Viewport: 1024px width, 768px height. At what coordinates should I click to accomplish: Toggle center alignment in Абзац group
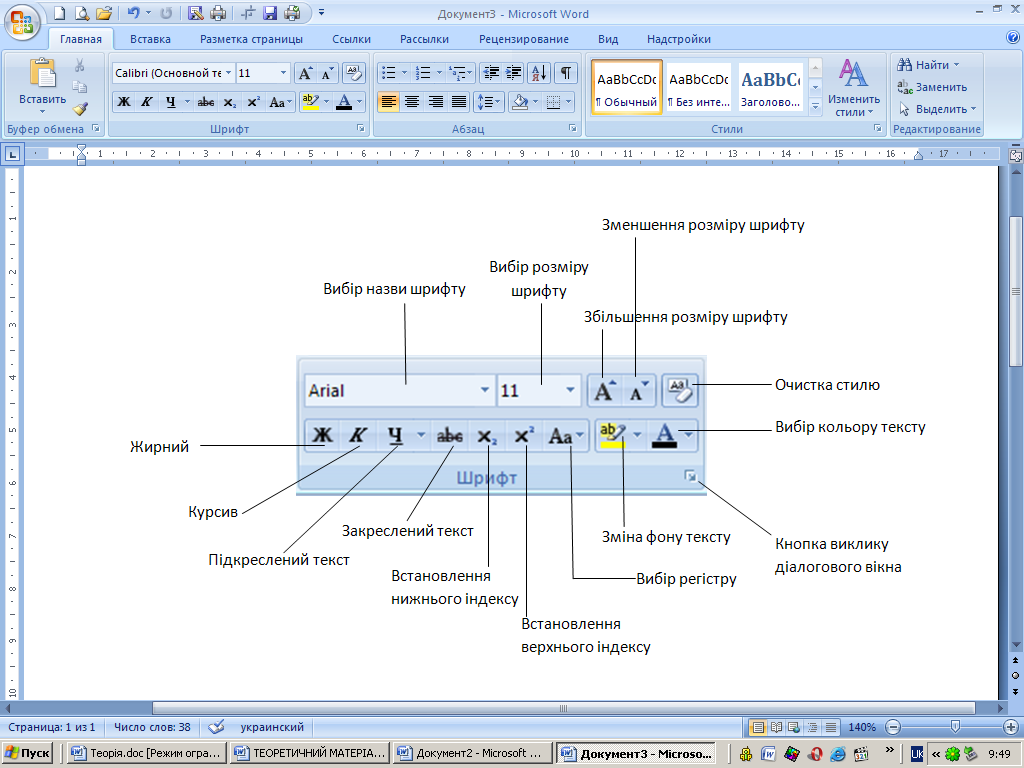(411, 102)
